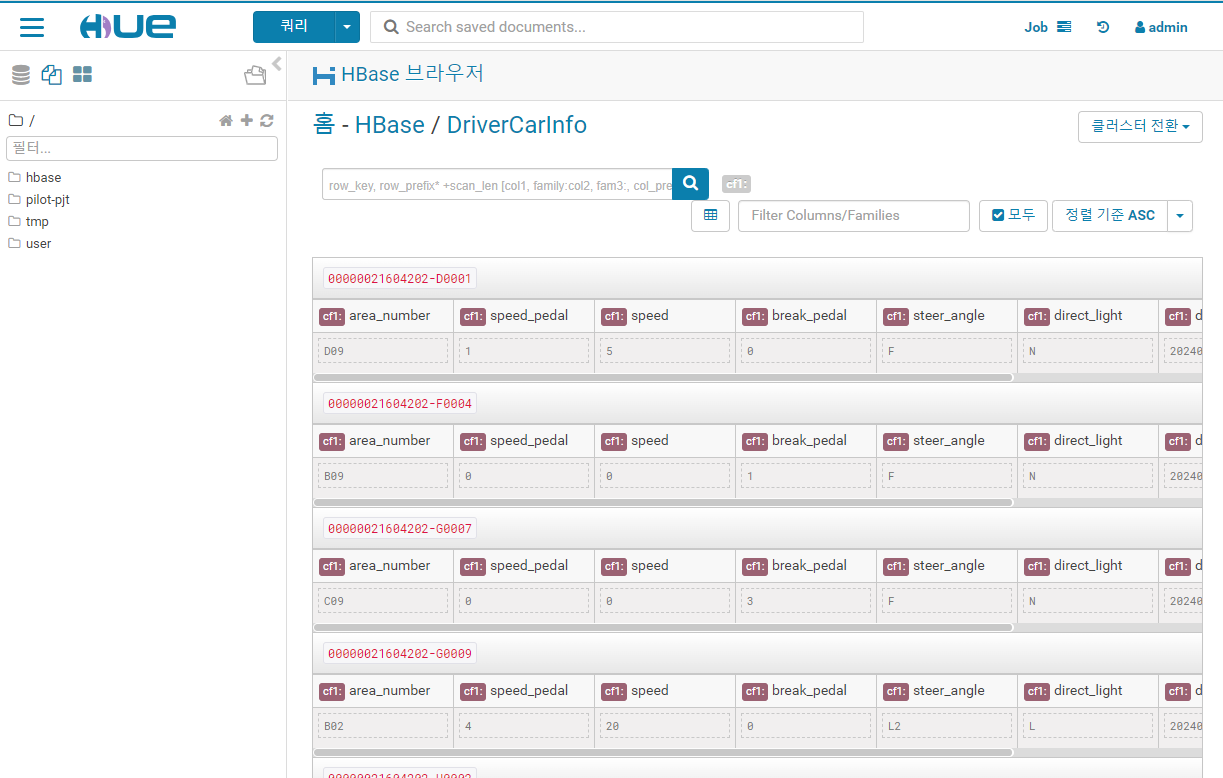Image resolution: width=1223 pixels, height=778 pixels.
Task: Click cf1 tag on area_number, D0001 row
Action: pyautogui.click(x=332, y=316)
